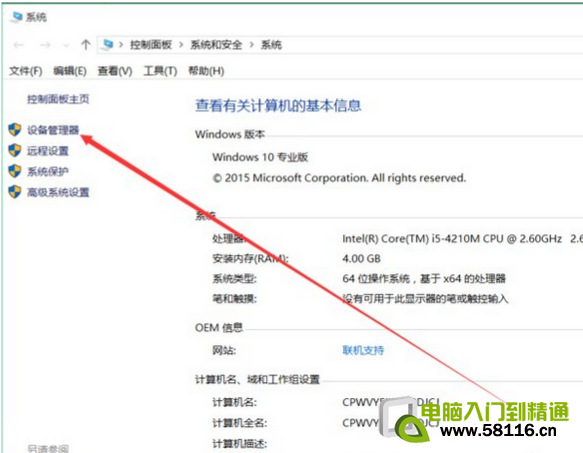Open 设备管理器 link
This screenshot has height=453, width=583.
[53, 130]
